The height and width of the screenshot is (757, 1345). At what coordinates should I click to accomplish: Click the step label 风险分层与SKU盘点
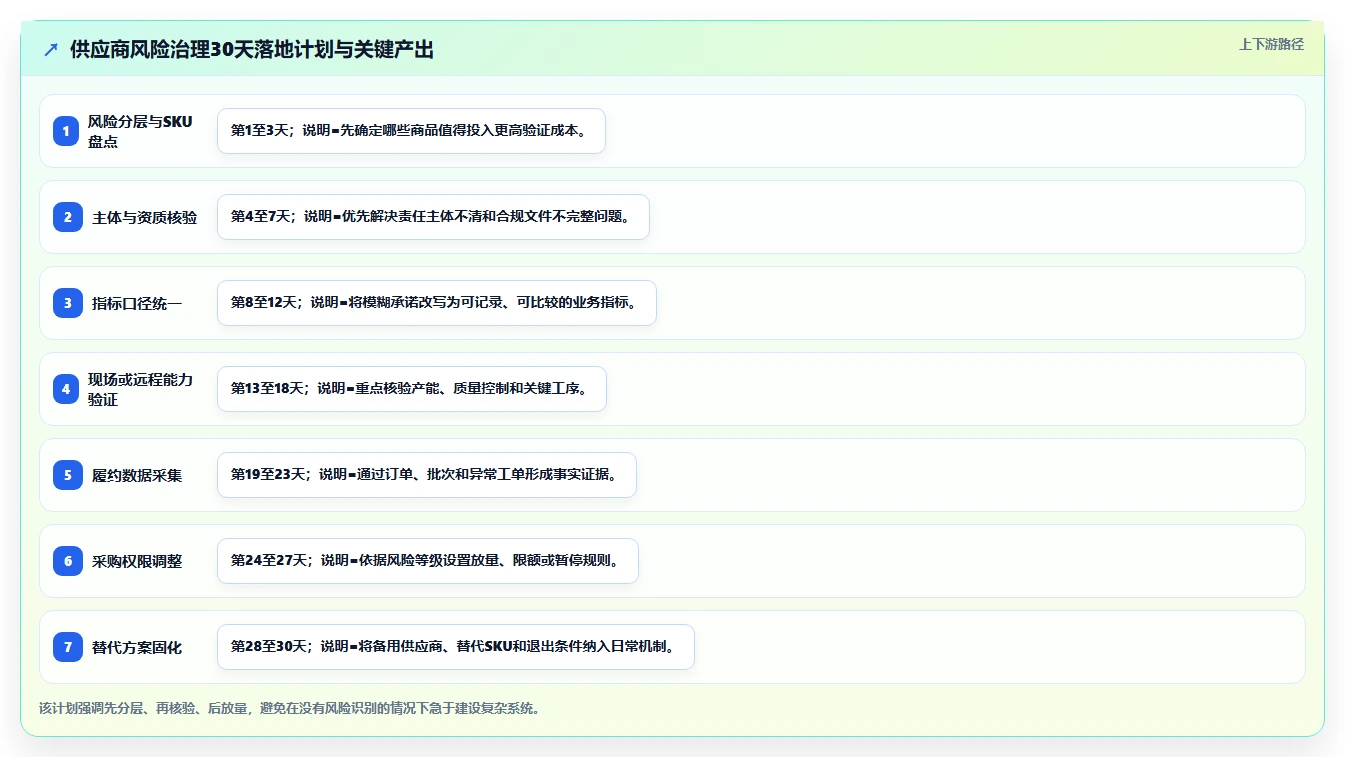(140, 131)
